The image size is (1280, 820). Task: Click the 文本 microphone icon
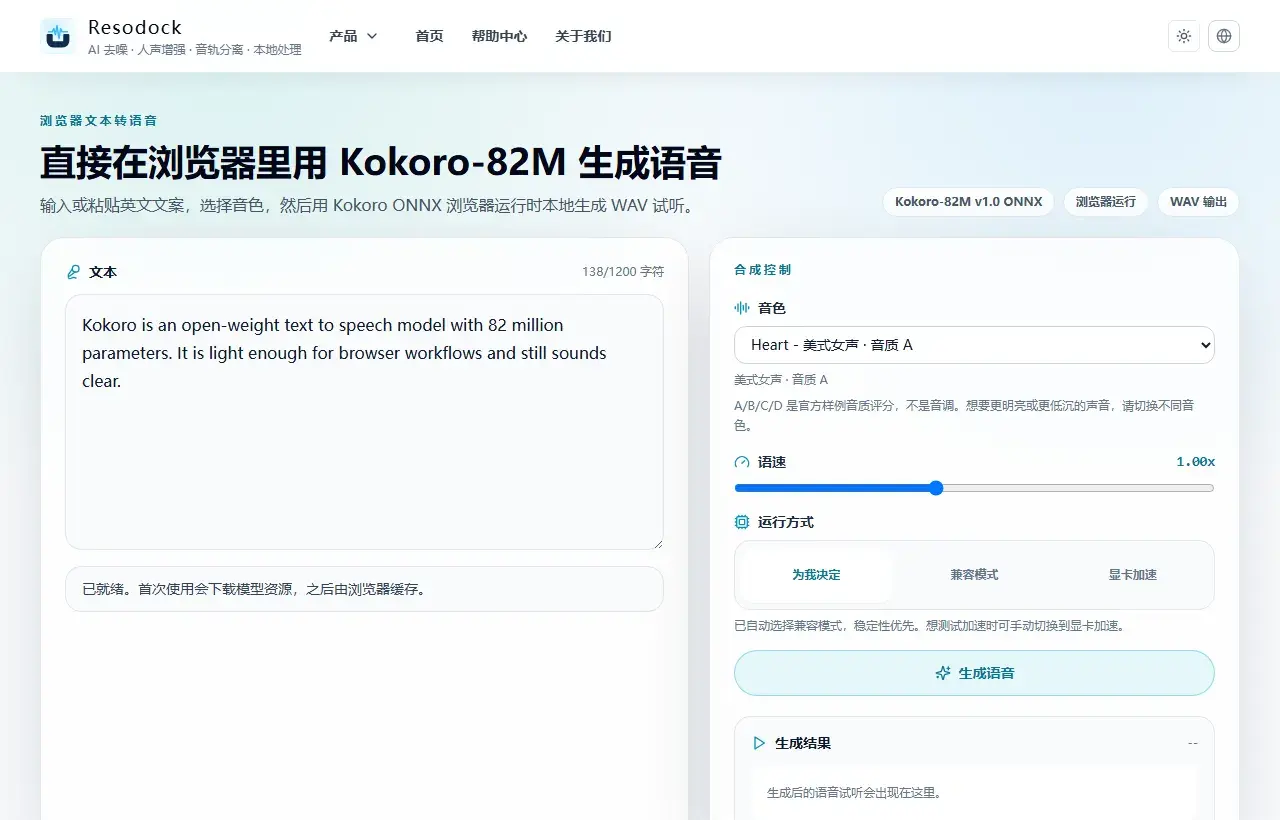point(73,272)
